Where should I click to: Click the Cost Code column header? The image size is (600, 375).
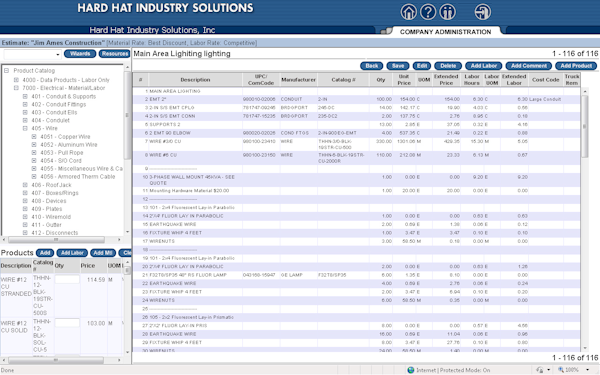[545, 80]
